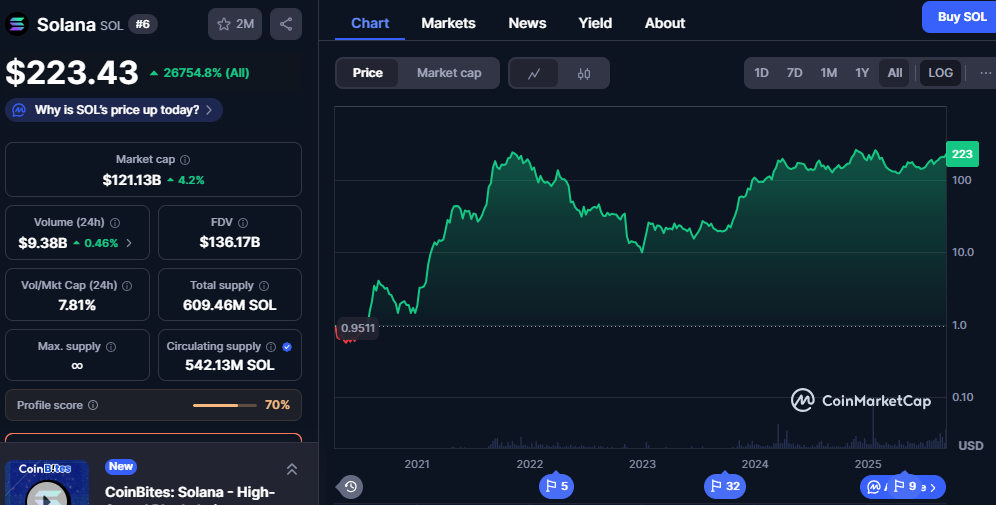The width and height of the screenshot is (996, 505).
Task: Click the $136.17B FDV value
Action: click(230, 242)
